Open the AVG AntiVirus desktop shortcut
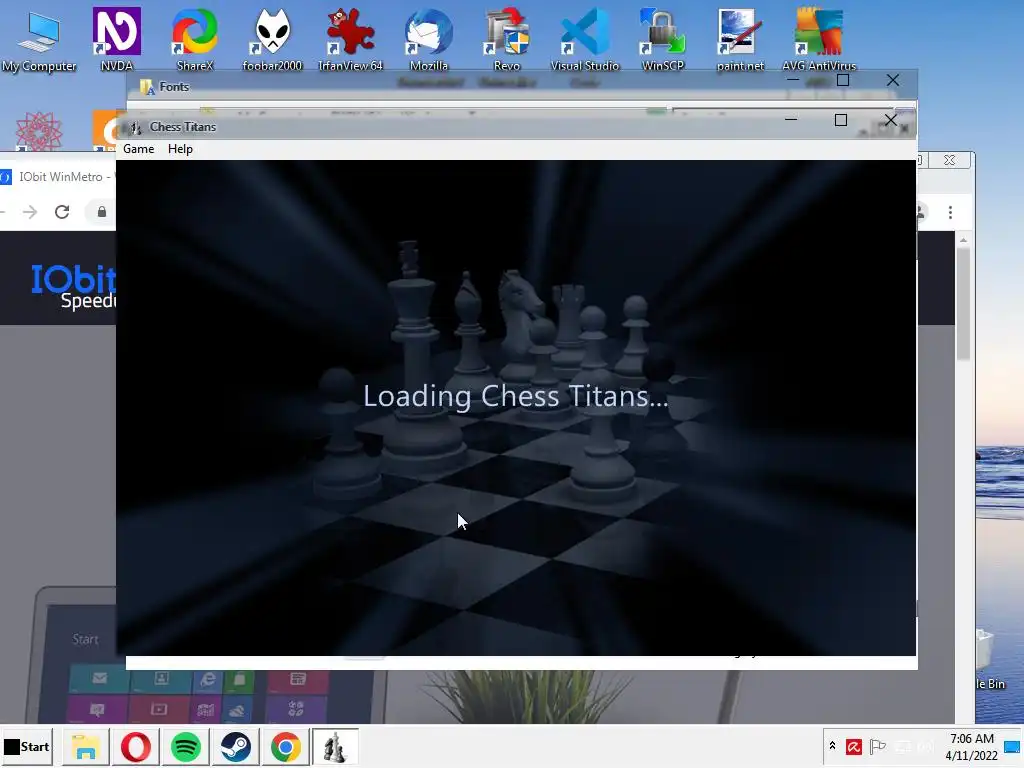Viewport: 1024px width, 768px height. 819,39
